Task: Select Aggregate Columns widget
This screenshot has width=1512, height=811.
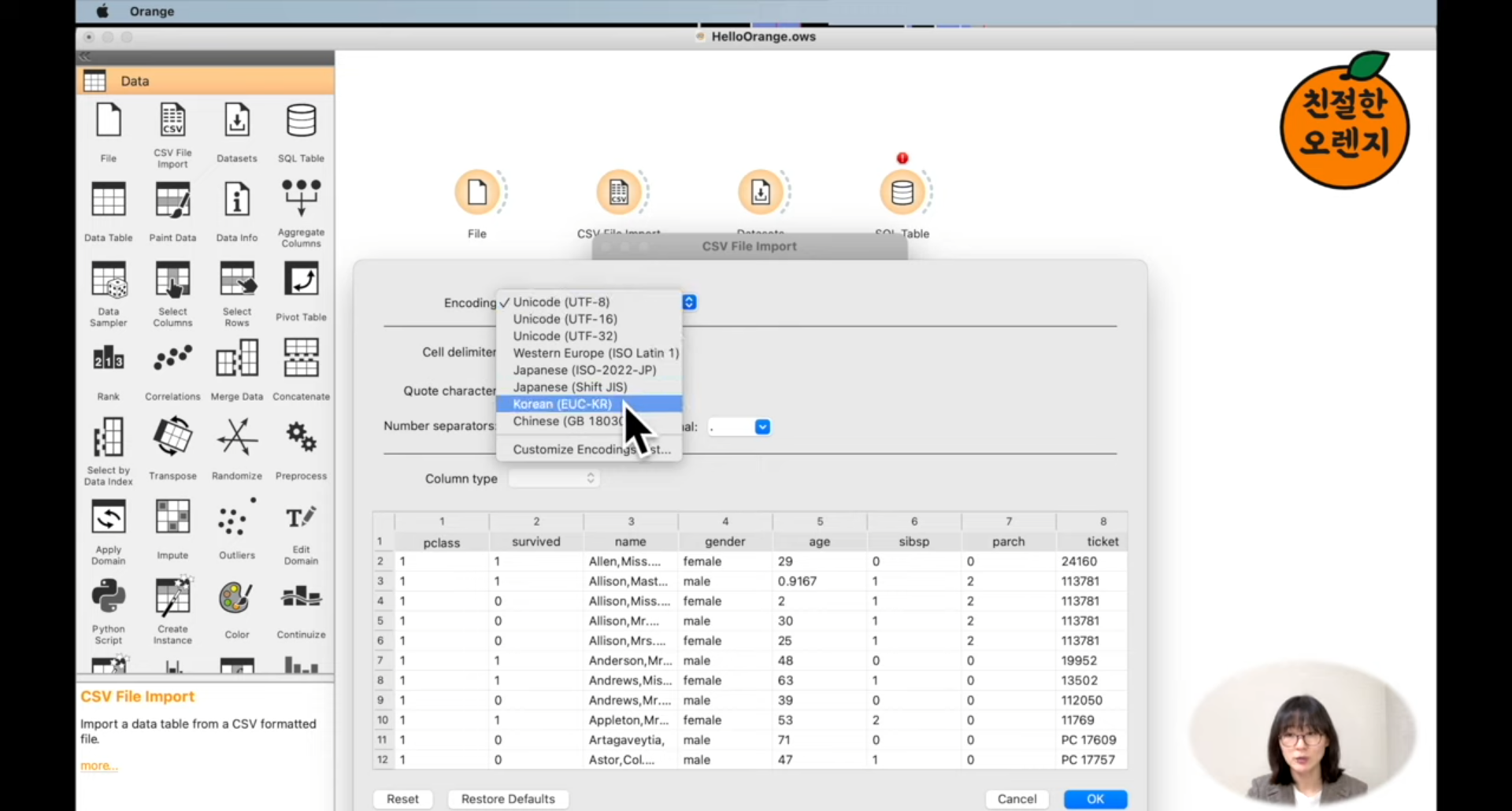Action: coord(301,213)
